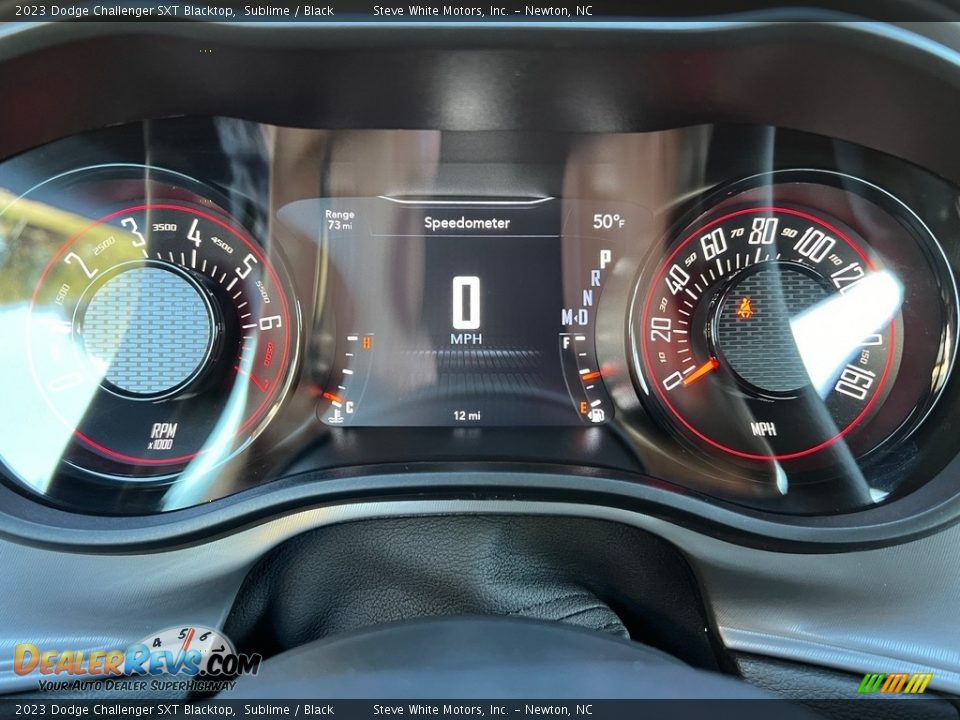The height and width of the screenshot is (720, 960).
Task: Click the RPM x1000 tachometer label
Action: tap(163, 436)
